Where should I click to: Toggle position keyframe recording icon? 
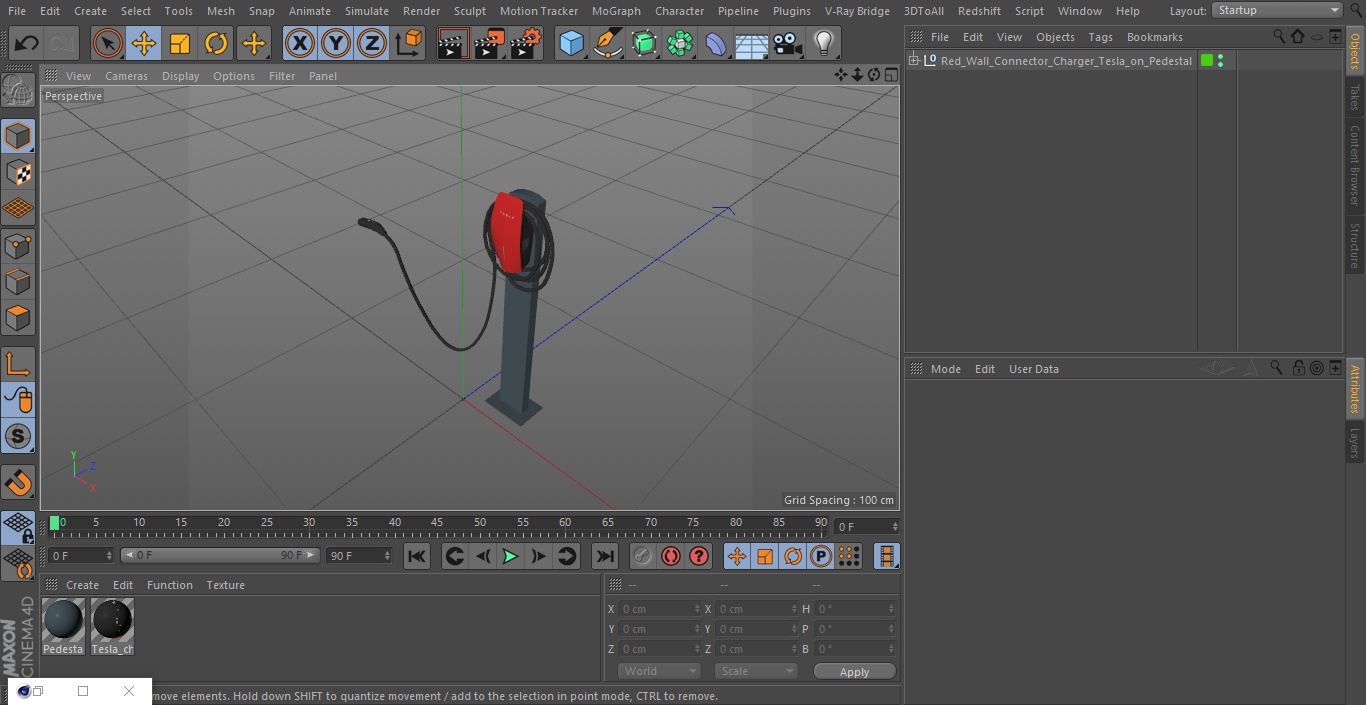pyautogui.click(x=737, y=556)
